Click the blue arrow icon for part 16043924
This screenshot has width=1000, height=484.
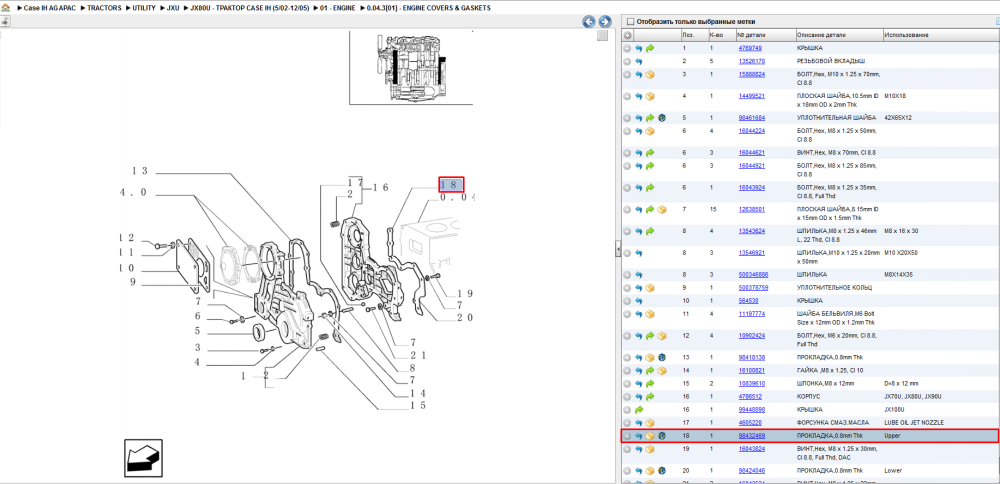click(x=638, y=187)
